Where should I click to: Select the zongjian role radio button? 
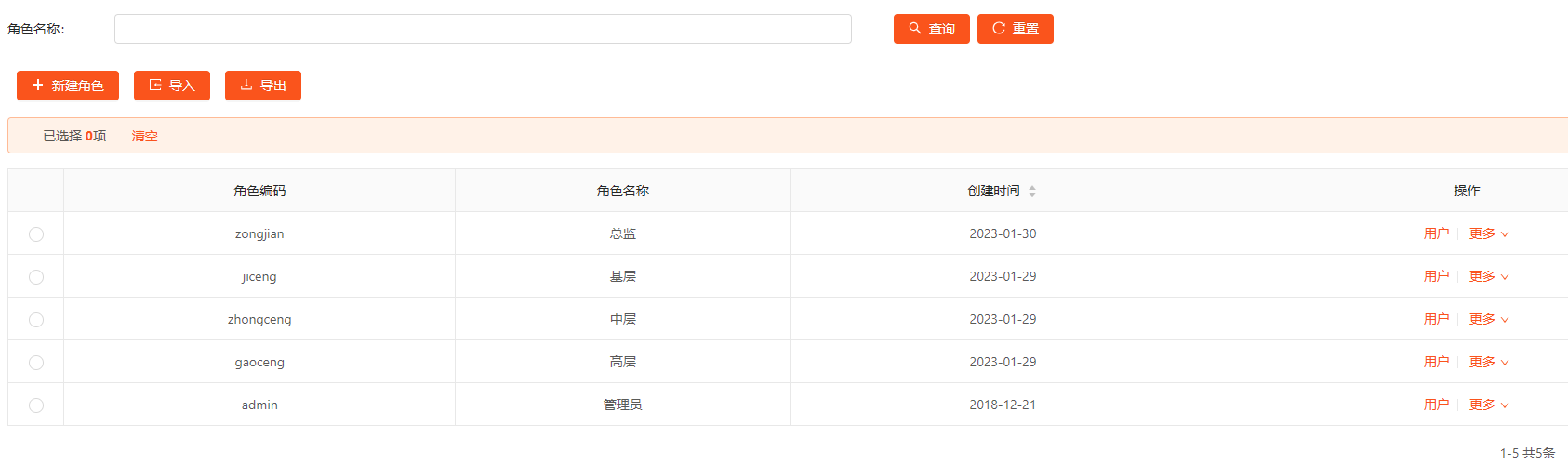(x=36, y=234)
